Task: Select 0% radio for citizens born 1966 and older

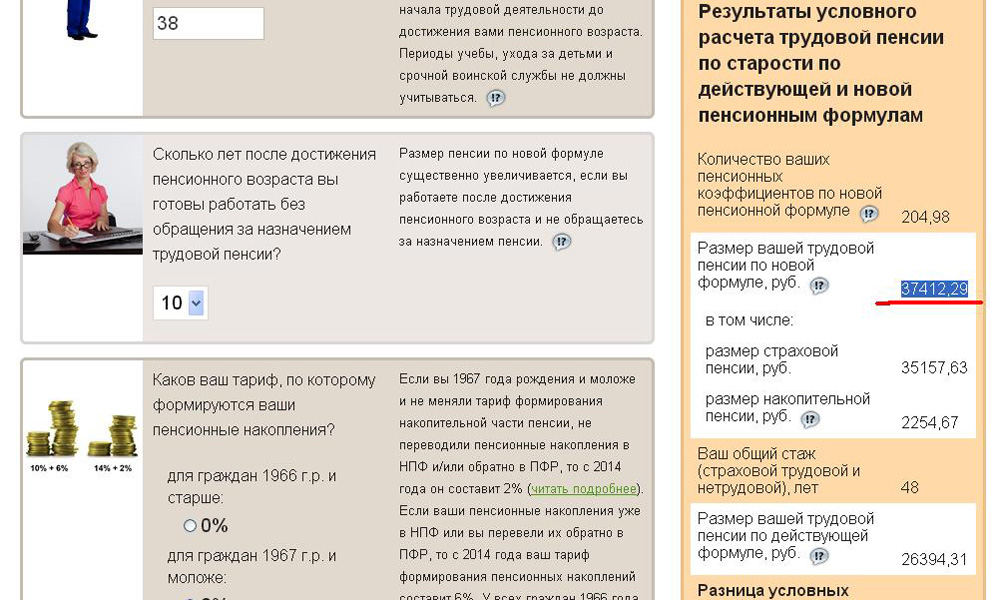Action: (x=190, y=525)
